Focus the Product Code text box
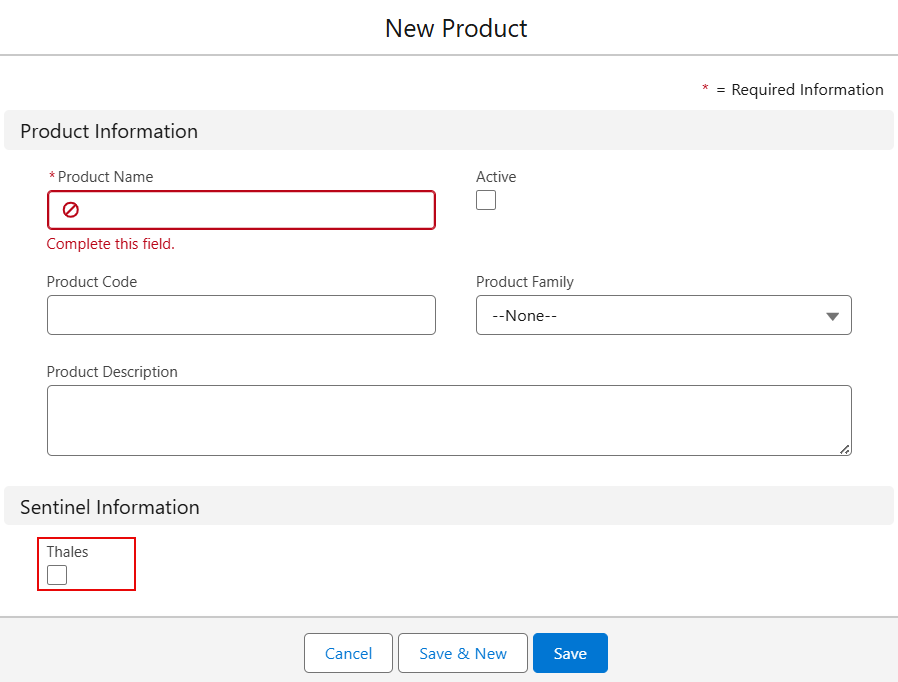This screenshot has height=682, width=898. (241, 315)
